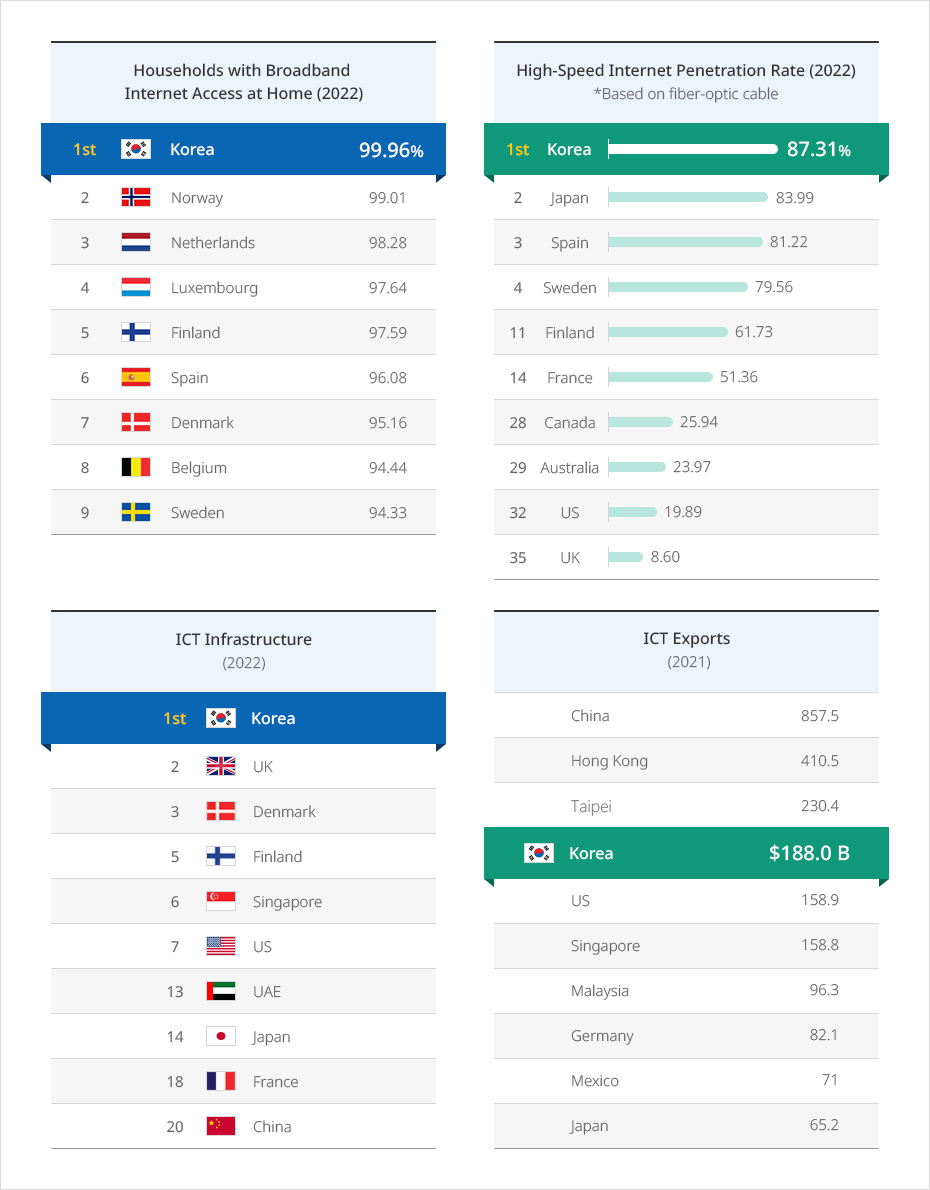
Task: Click the Korea flag in ICT Exports
Action: 539,853
